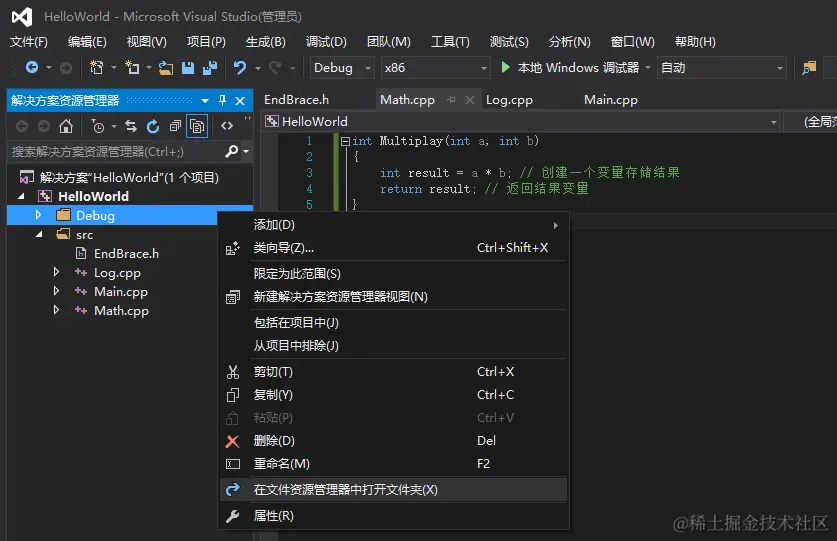The width and height of the screenshot is (837, 541).
Task: Click the Rename icon in the context menu
Action: tap(233, 464)
